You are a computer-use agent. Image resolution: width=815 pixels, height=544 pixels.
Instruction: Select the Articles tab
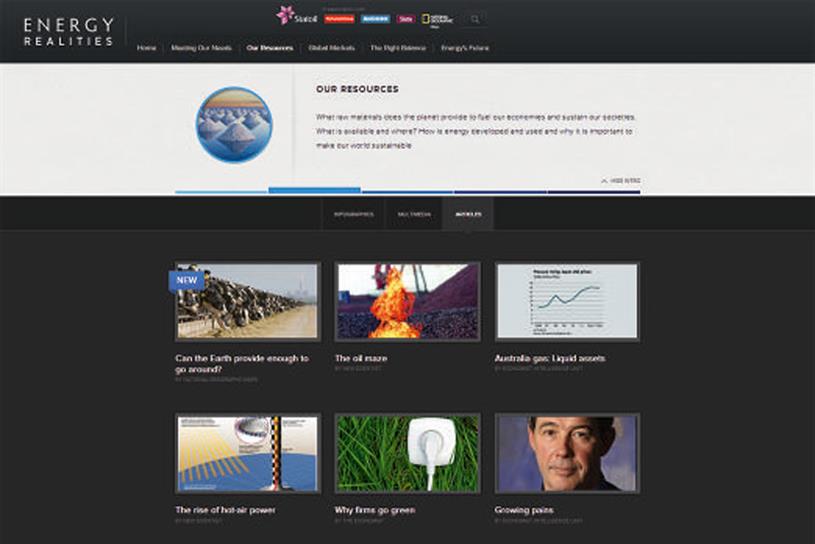[467, 214]
